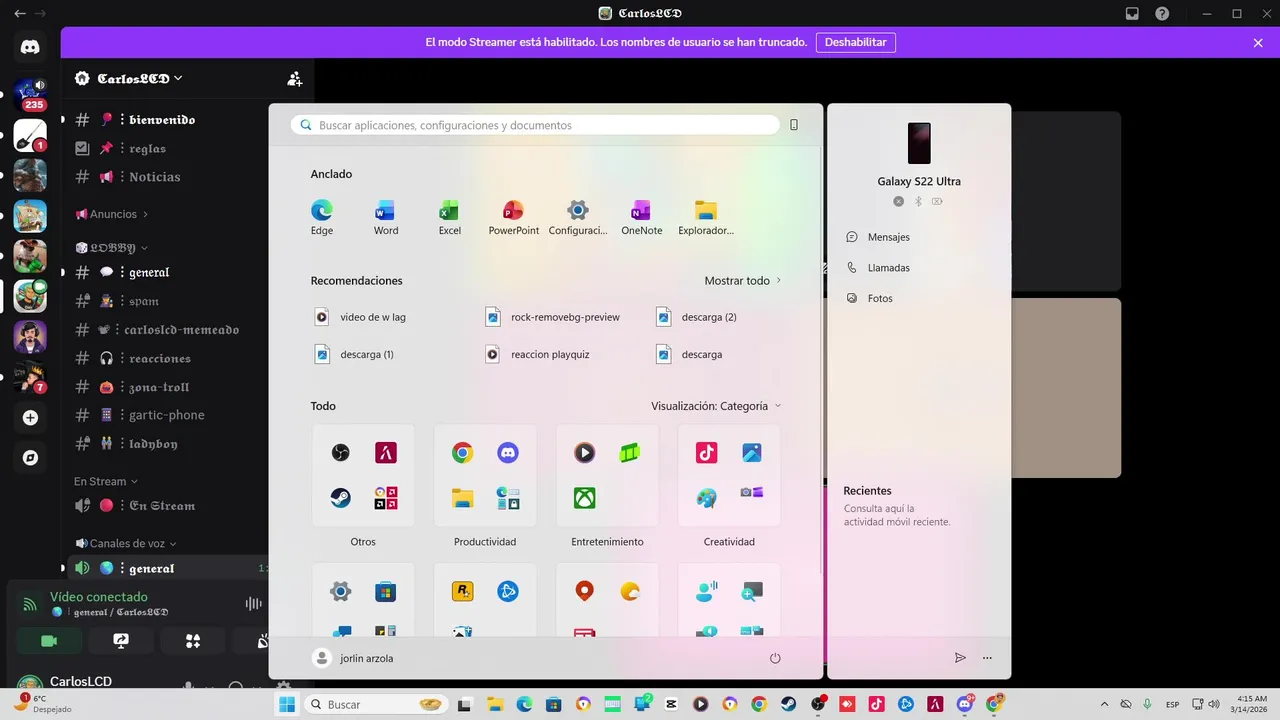Open Excel in the Start menu
1280x720 pixels.
[x=449, y=217]
